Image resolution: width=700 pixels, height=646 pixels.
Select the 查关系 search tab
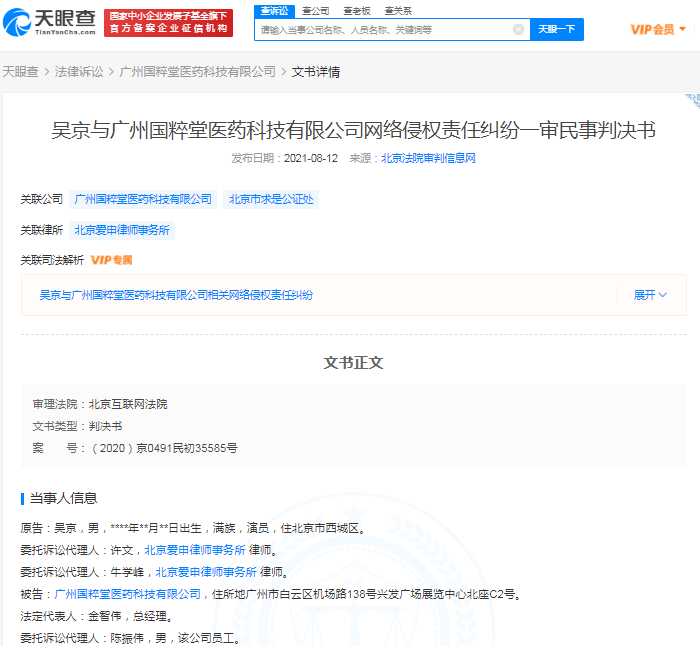click(398, 11)
